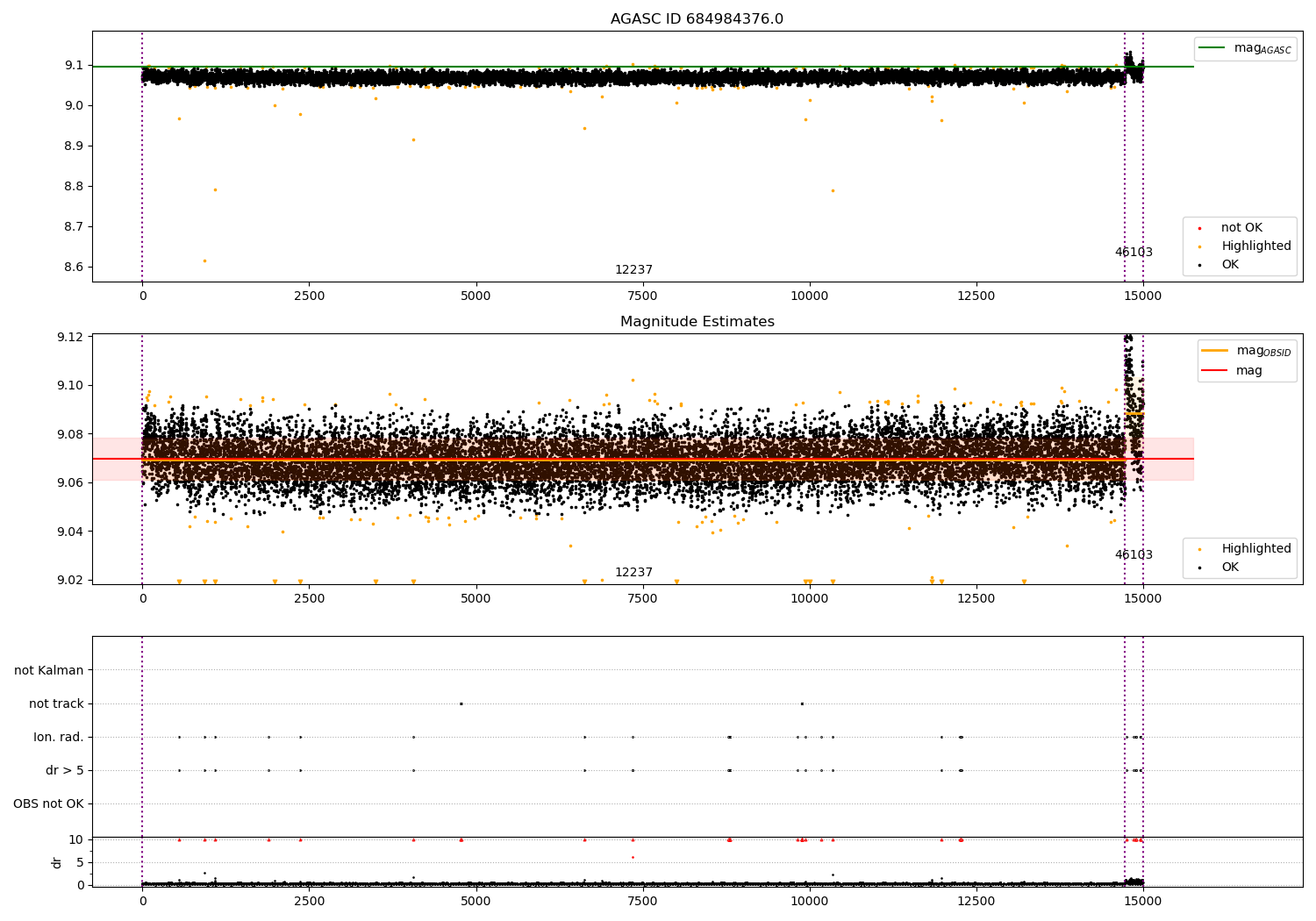Click the 'Ion. rad.' axis label
Image resolution: width=1316 pixels, height=921 pixels.
point(59,737)
